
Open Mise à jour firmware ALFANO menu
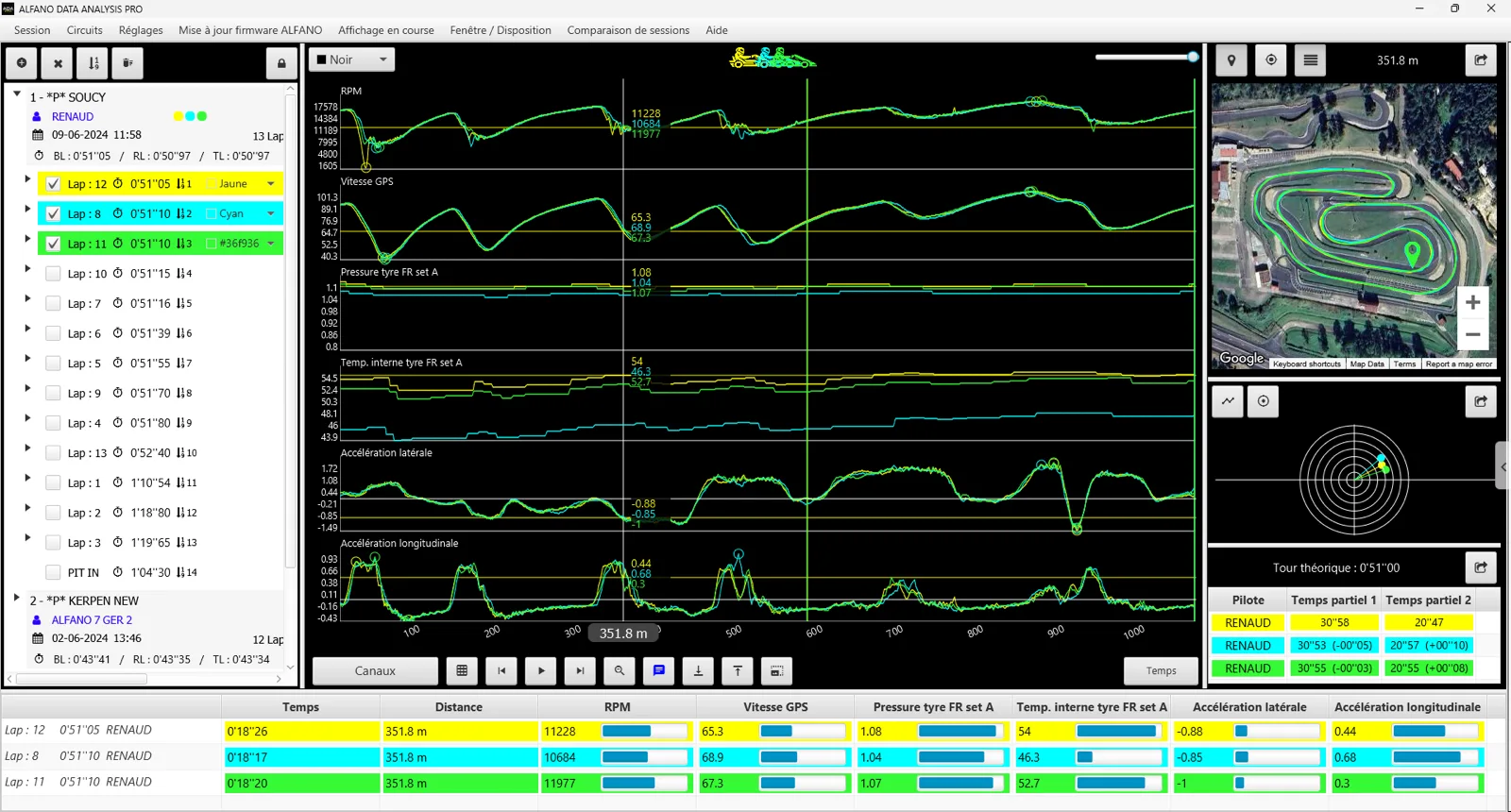[x=250, y=30]
